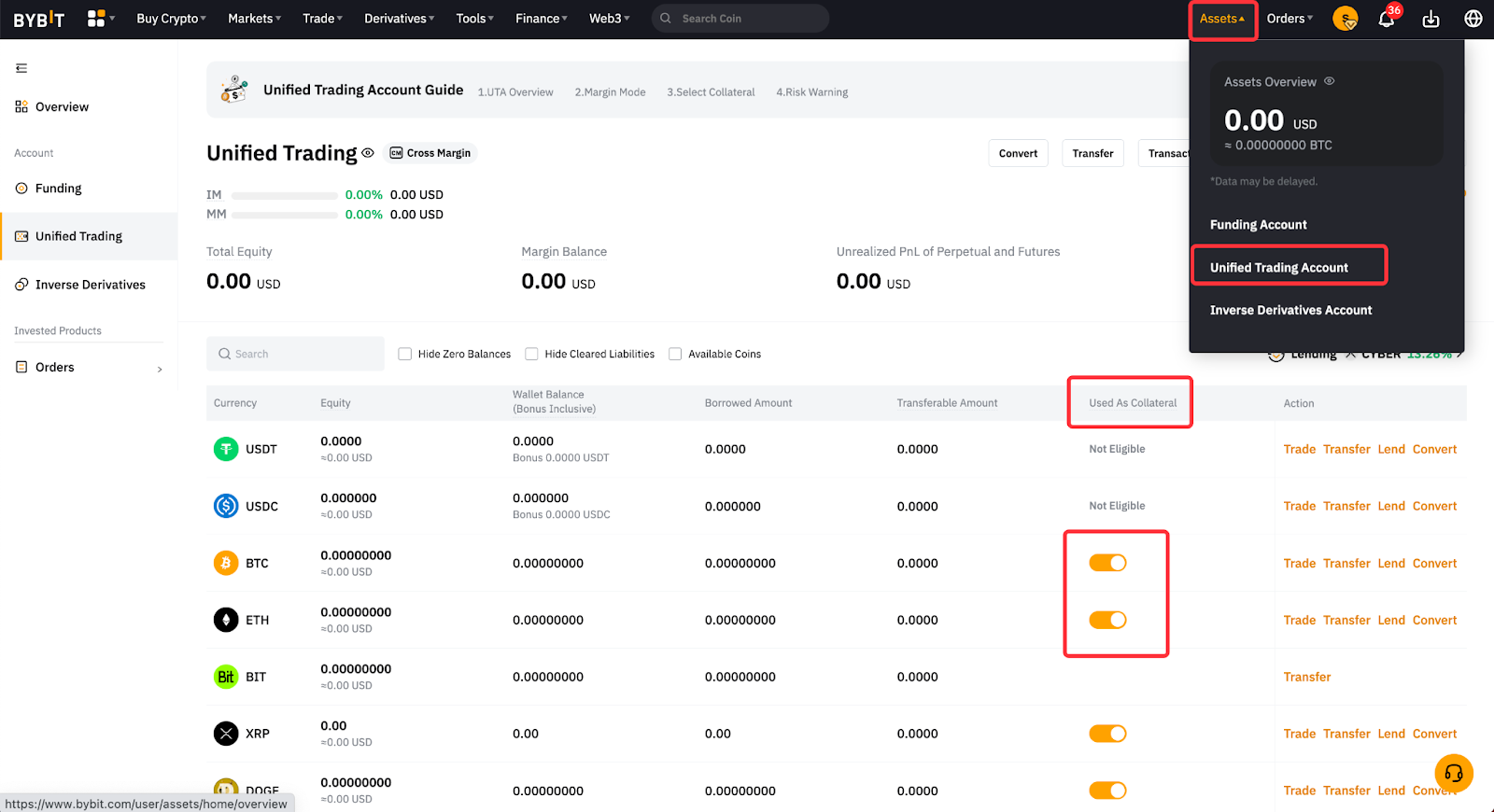1494x812 pixels.
Task: Click the Lend link for USDT
Action: (1390, 449)
